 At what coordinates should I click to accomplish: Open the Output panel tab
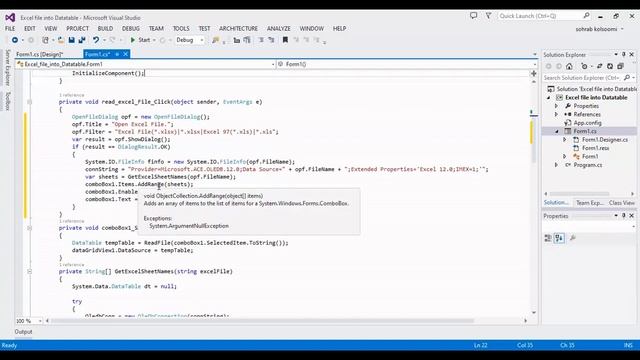[23, 332]
